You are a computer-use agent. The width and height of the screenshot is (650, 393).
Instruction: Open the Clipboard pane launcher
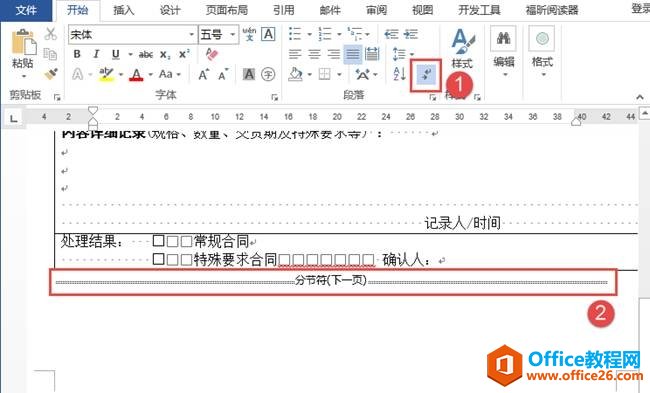(57, 97)
